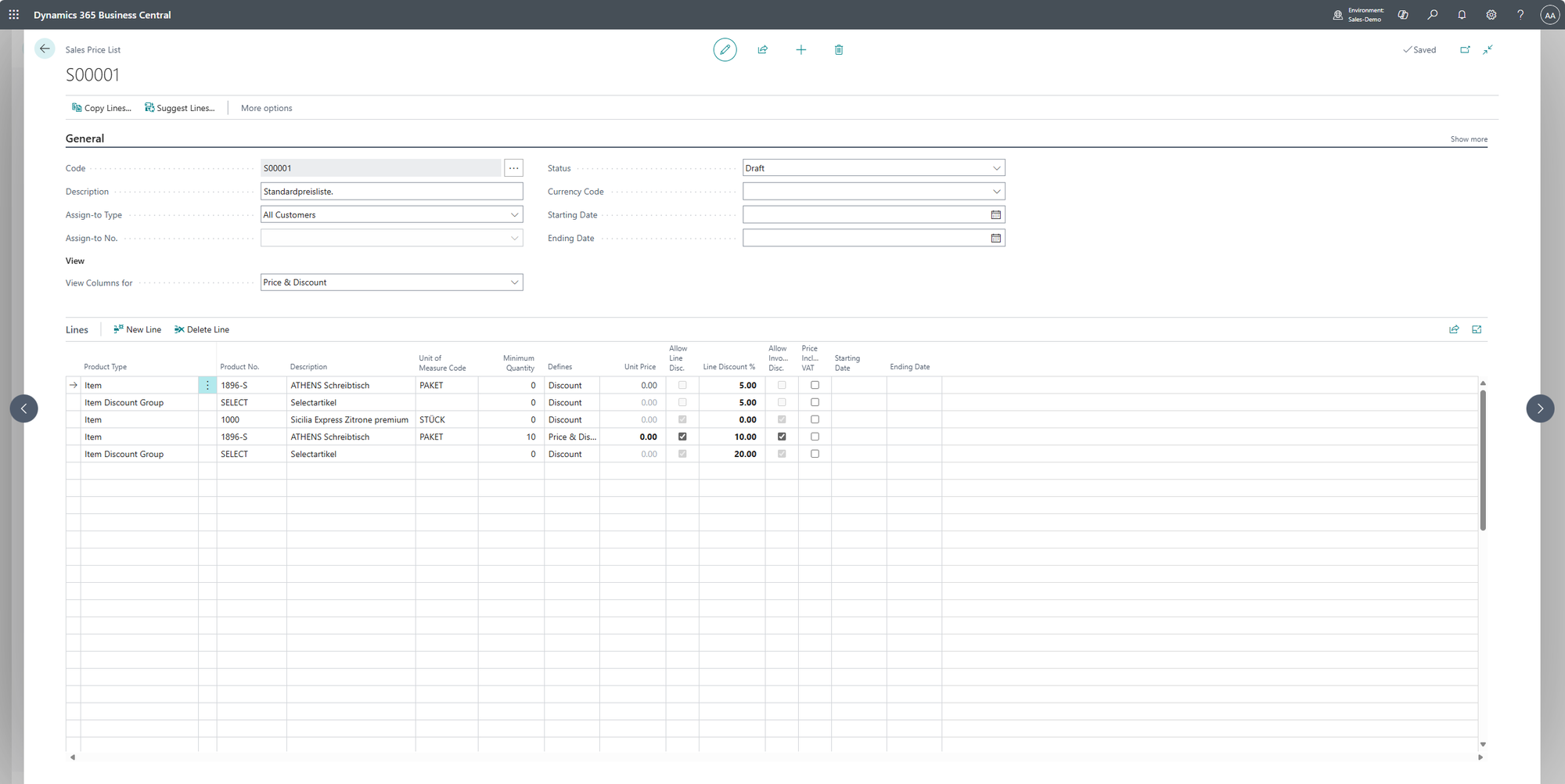This screenshot has height=784, width=1565.
Task: Click the plus icon to create new
Action: 800,49
